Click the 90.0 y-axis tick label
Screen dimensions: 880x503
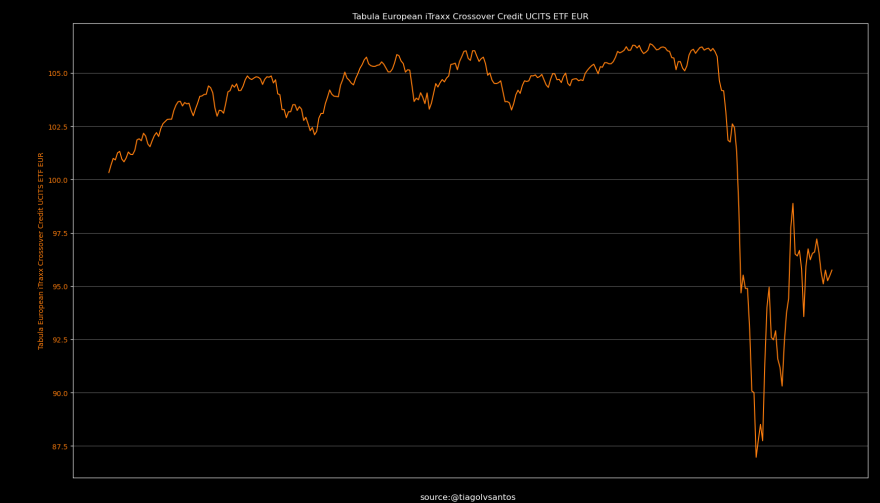click(61, 393)
